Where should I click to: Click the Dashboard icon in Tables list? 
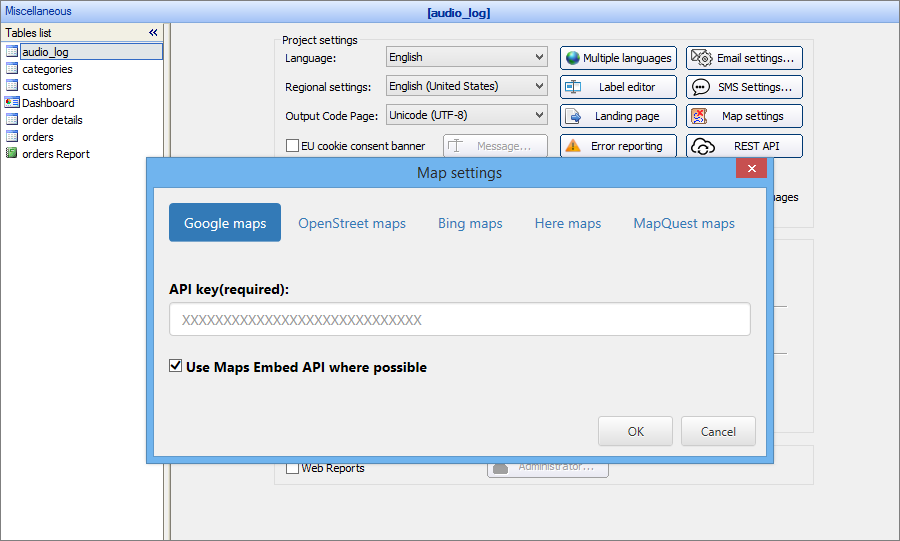pos(11,103)
